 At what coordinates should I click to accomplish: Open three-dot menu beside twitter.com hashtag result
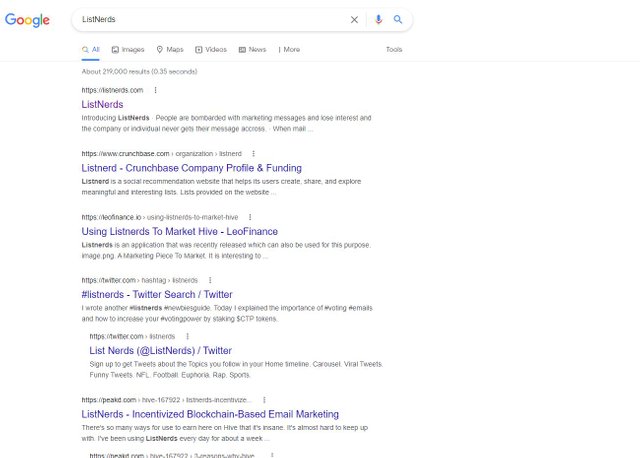[210, 280]
